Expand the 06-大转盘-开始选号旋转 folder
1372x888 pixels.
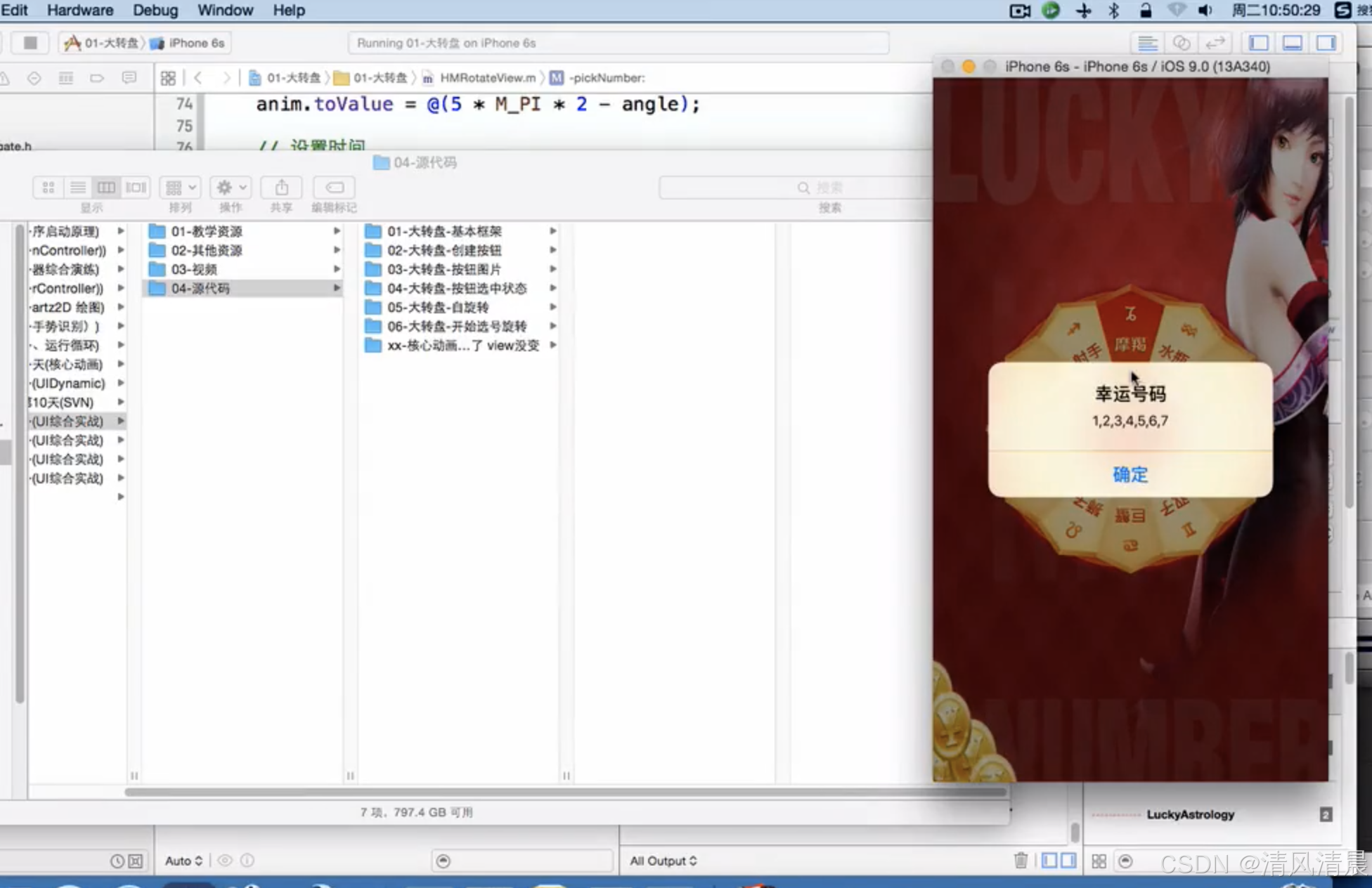(x=553, y=327)
